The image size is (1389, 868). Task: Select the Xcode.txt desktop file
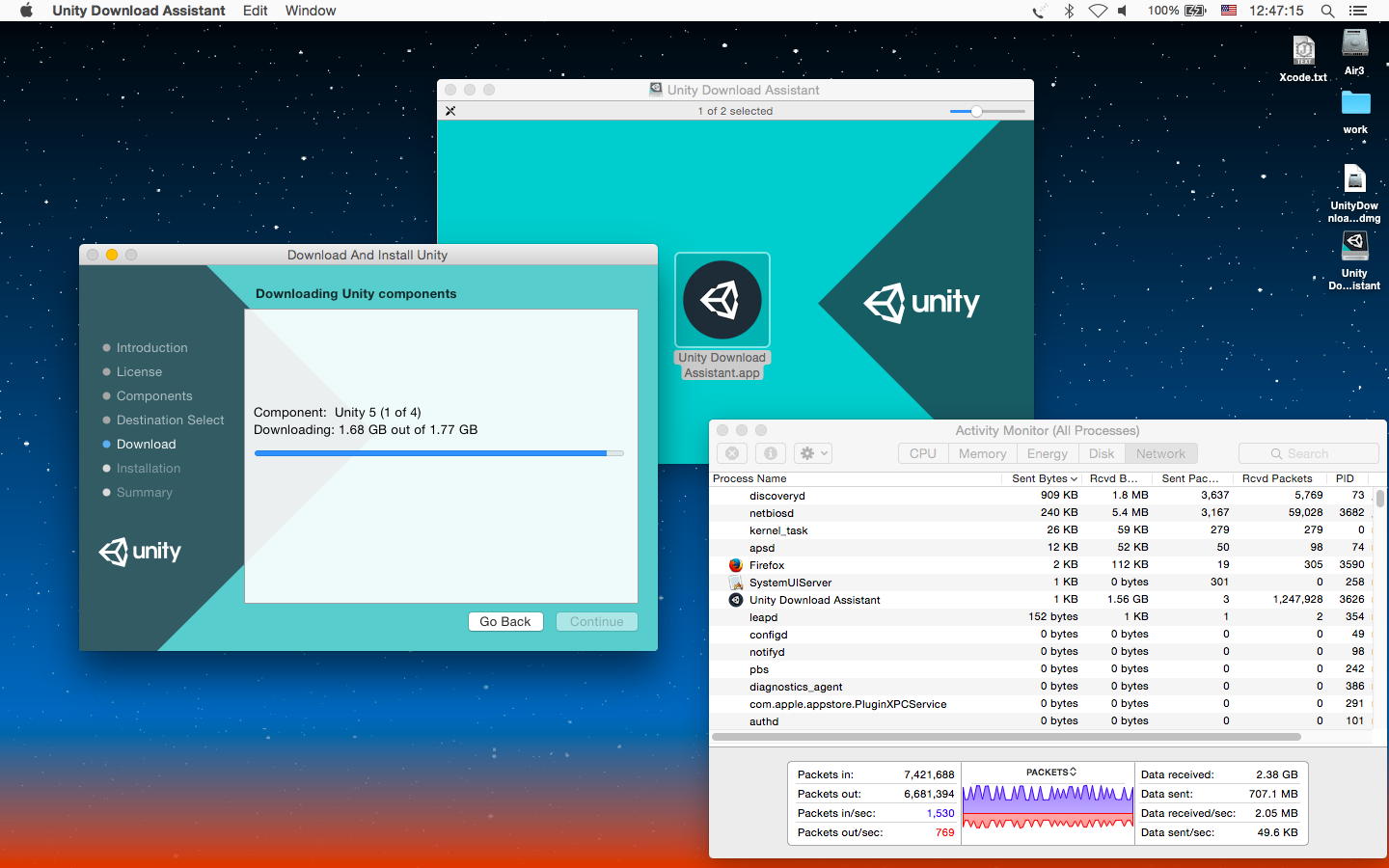(1303, 59)
